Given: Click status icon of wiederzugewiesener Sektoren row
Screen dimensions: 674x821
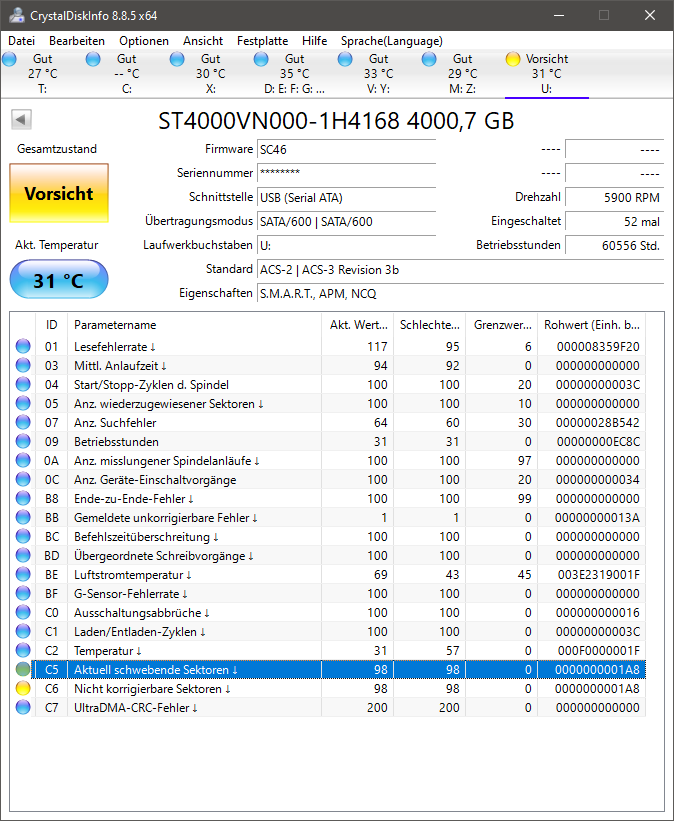Looking at the screenshot, I should coord(23,404).
